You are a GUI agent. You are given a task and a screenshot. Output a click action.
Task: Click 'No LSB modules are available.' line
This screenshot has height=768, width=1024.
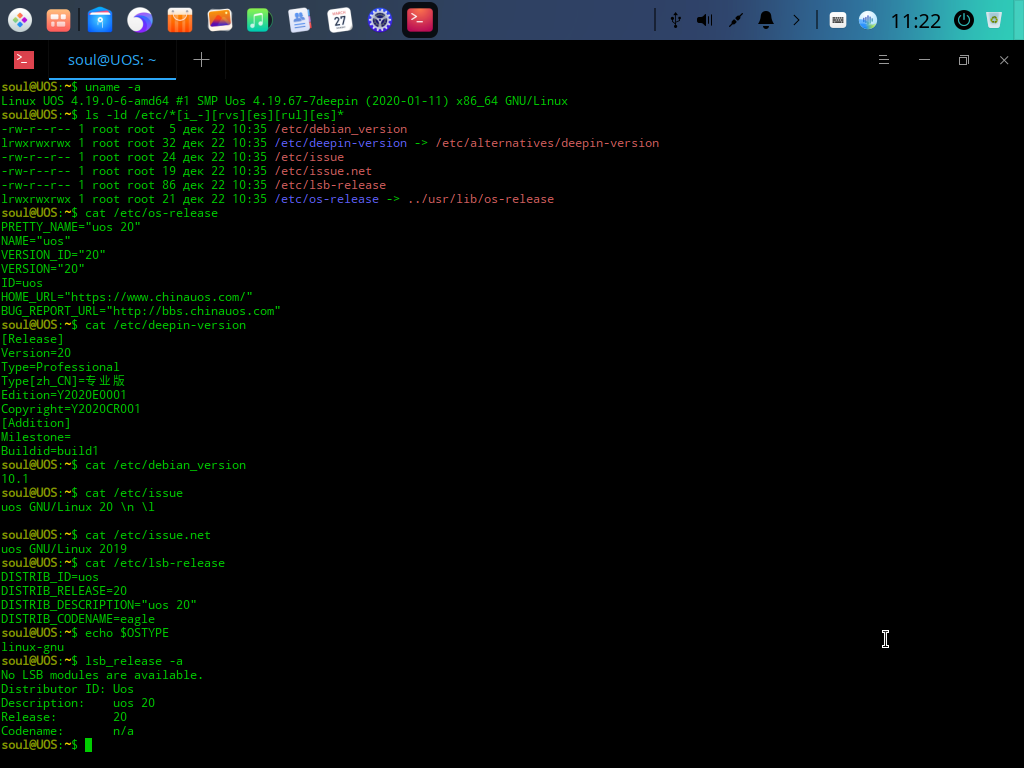coord(102,675)
